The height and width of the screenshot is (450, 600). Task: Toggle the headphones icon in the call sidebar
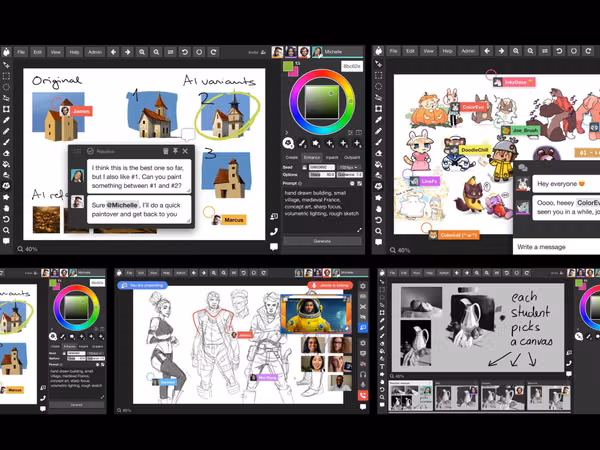pyautogui.click(x=363, y=374)
